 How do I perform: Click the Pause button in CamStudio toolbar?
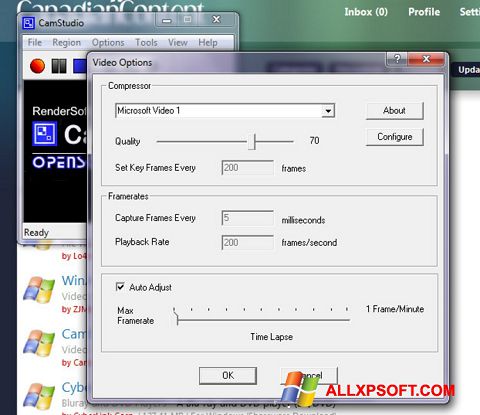click(59, 66)
